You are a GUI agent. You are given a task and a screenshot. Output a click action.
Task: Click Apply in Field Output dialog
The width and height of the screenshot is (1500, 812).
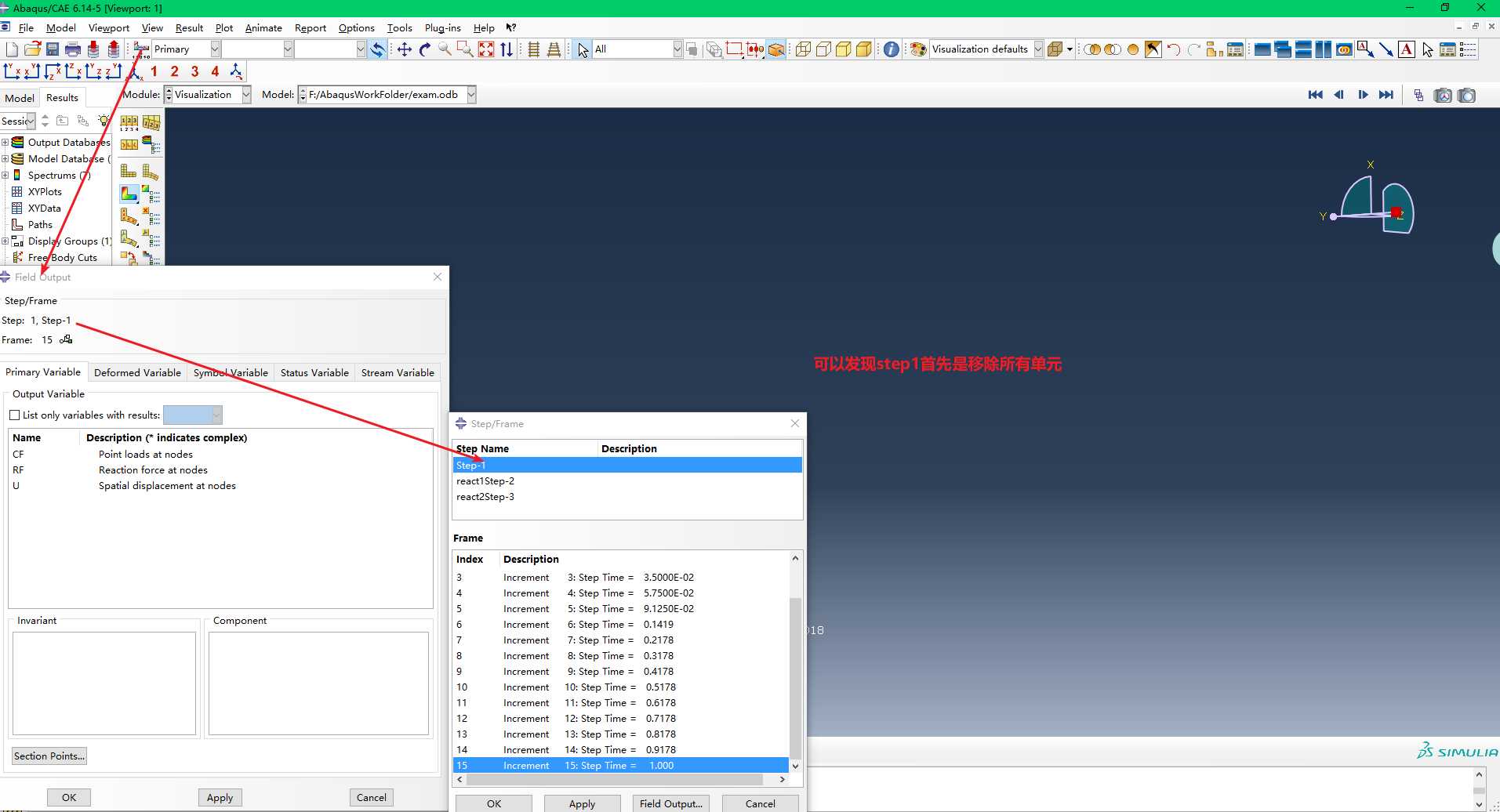(220, 797)
